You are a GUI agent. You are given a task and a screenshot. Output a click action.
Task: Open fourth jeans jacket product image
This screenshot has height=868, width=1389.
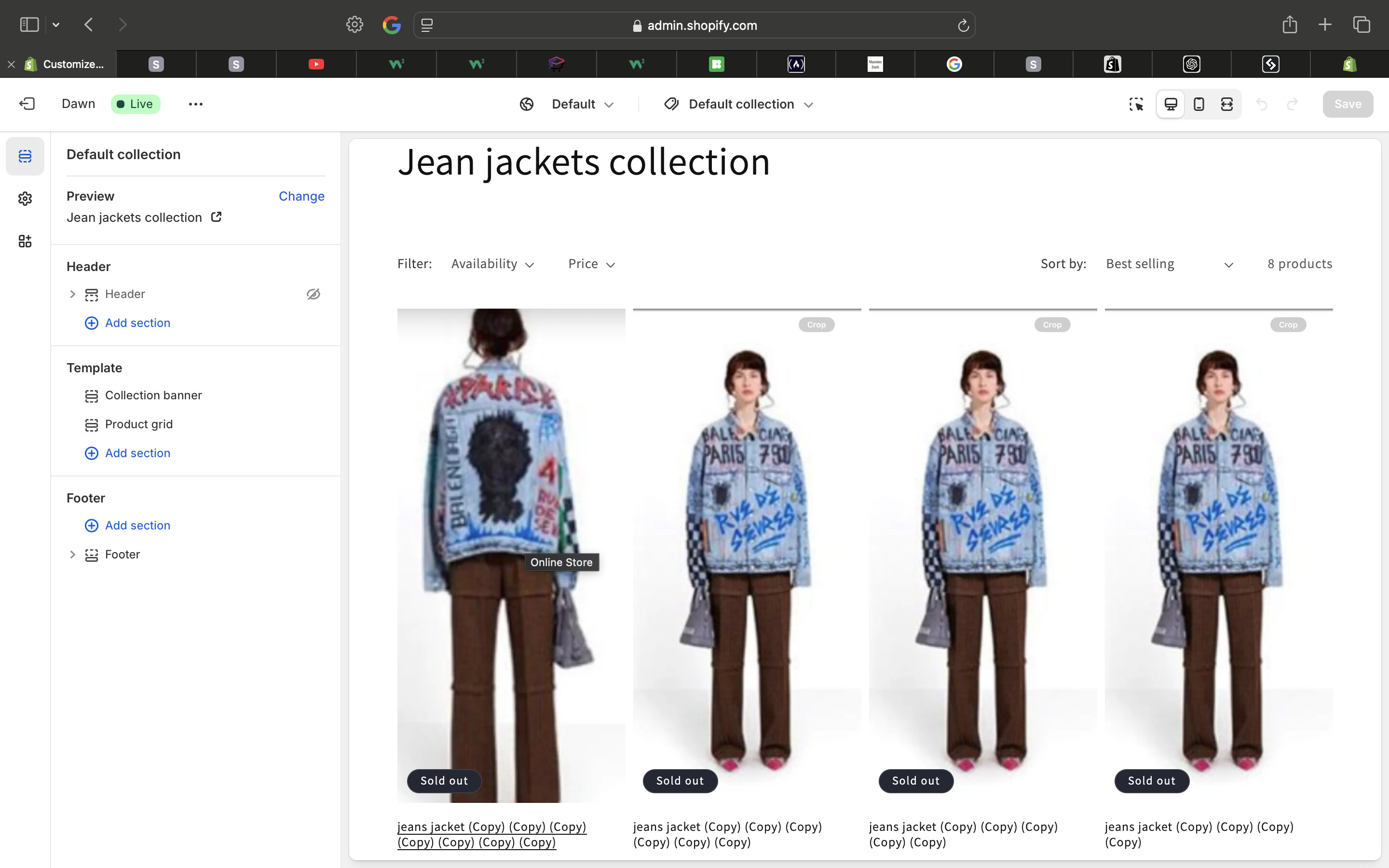pyautogui.click(x=1219, y=555)
